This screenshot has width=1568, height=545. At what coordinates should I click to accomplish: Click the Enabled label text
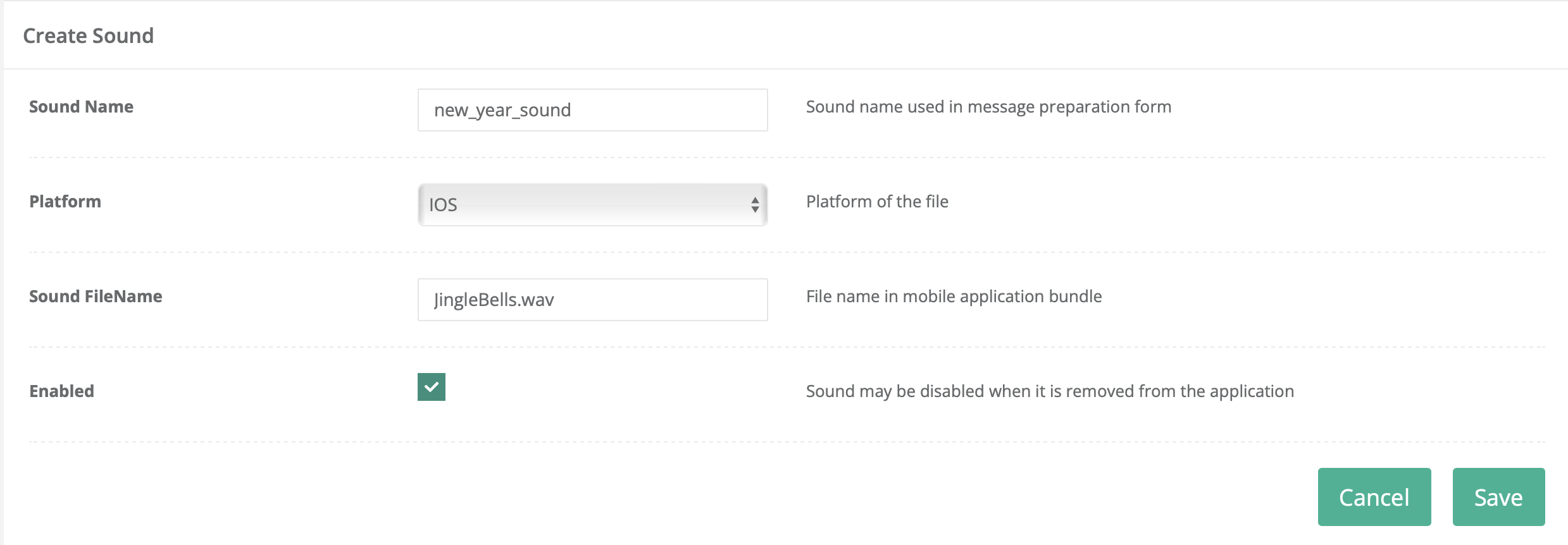point(61,391)
